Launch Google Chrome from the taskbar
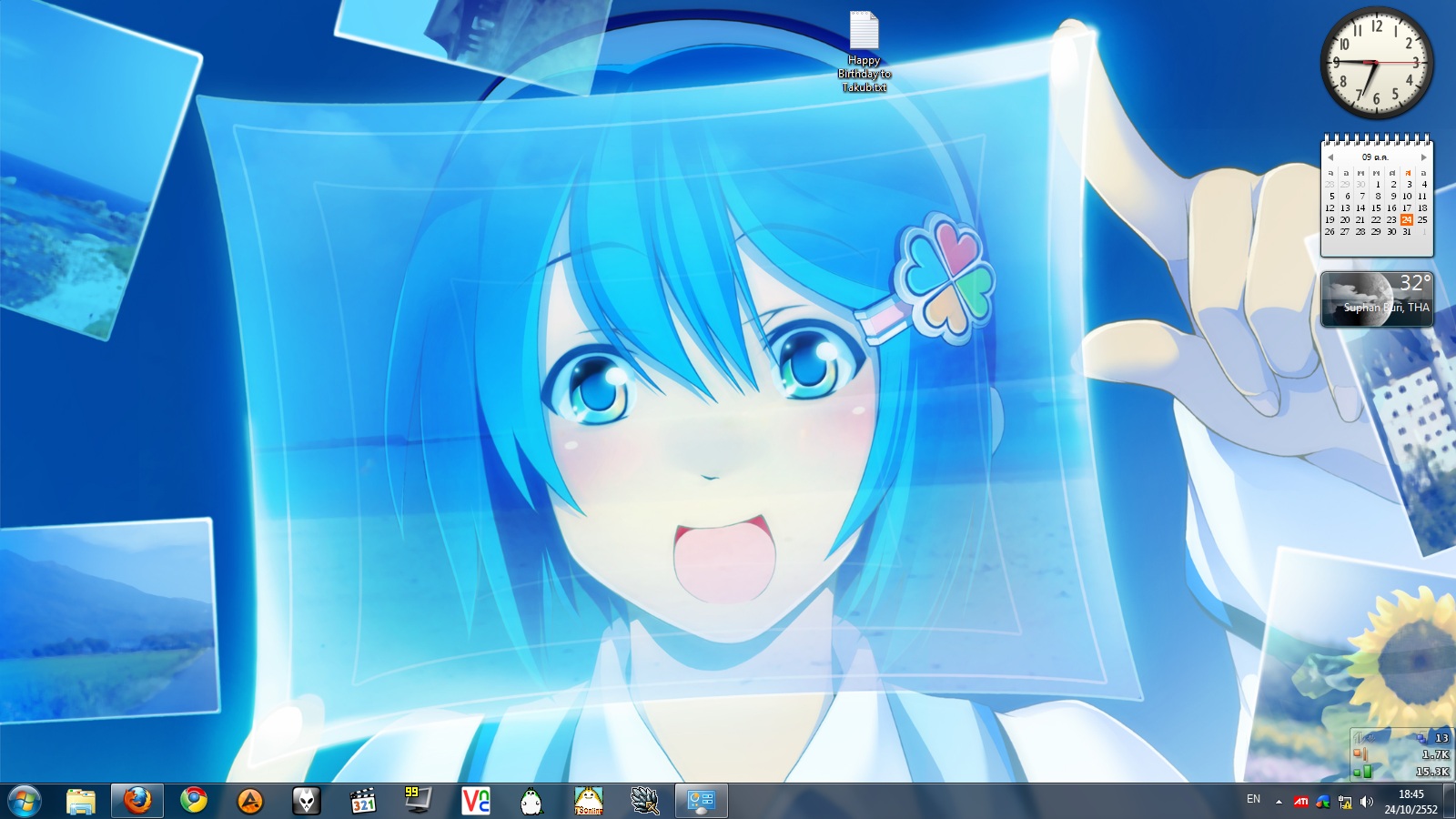The image size is (1456, 819). pos(194,801)
